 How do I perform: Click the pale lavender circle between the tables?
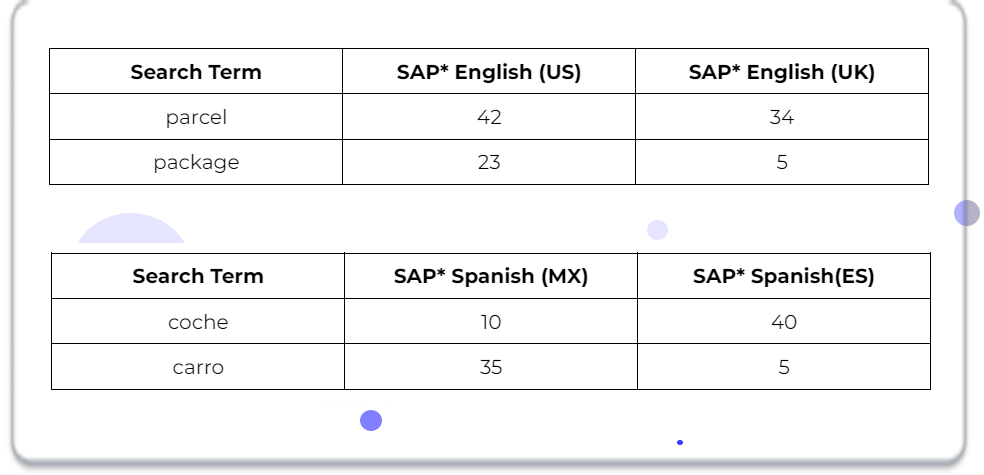pos(657,230)
